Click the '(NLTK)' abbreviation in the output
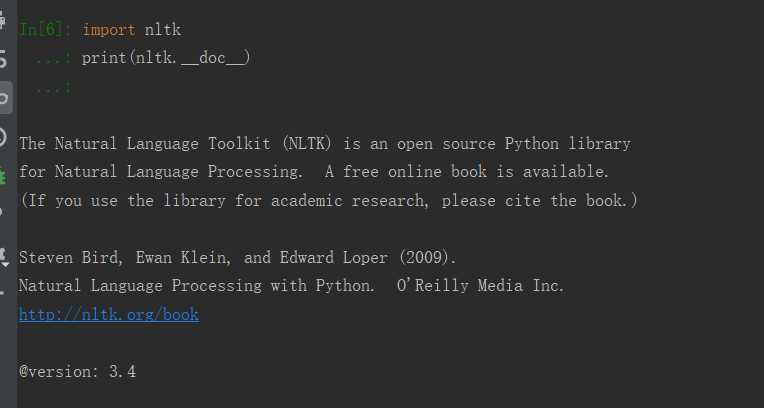 point(306,144)
